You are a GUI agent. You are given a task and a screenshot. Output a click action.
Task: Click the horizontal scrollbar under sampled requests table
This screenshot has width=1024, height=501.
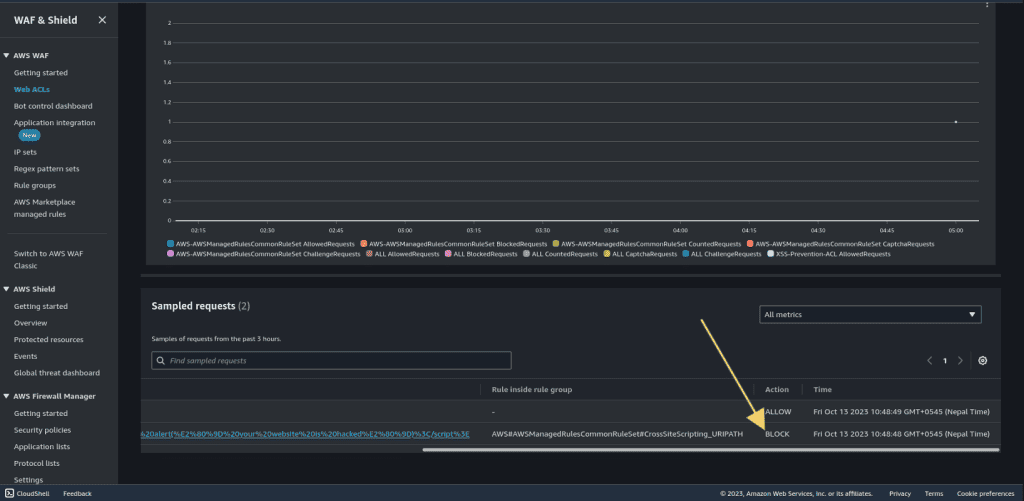pos(711,449)
